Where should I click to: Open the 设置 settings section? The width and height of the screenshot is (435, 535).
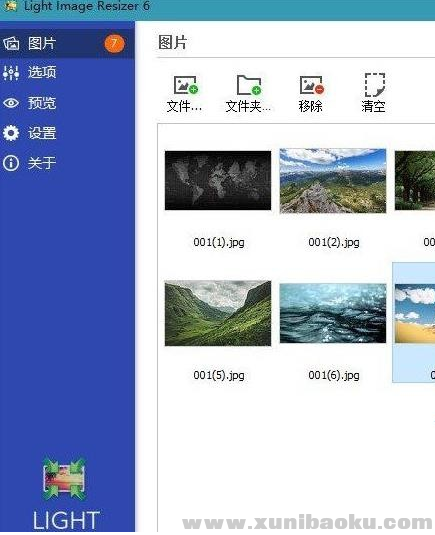pyautogui.click(x=67, y=133)
